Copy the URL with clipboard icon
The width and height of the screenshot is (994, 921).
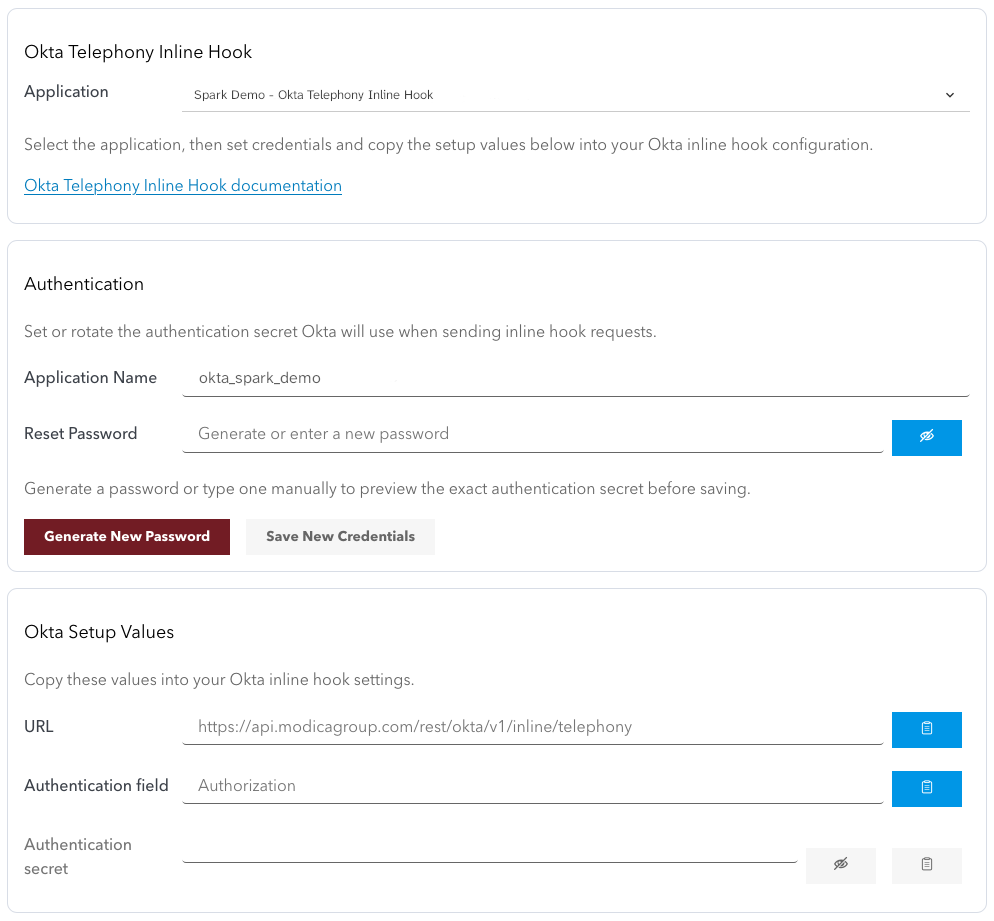tap(926, 730)
